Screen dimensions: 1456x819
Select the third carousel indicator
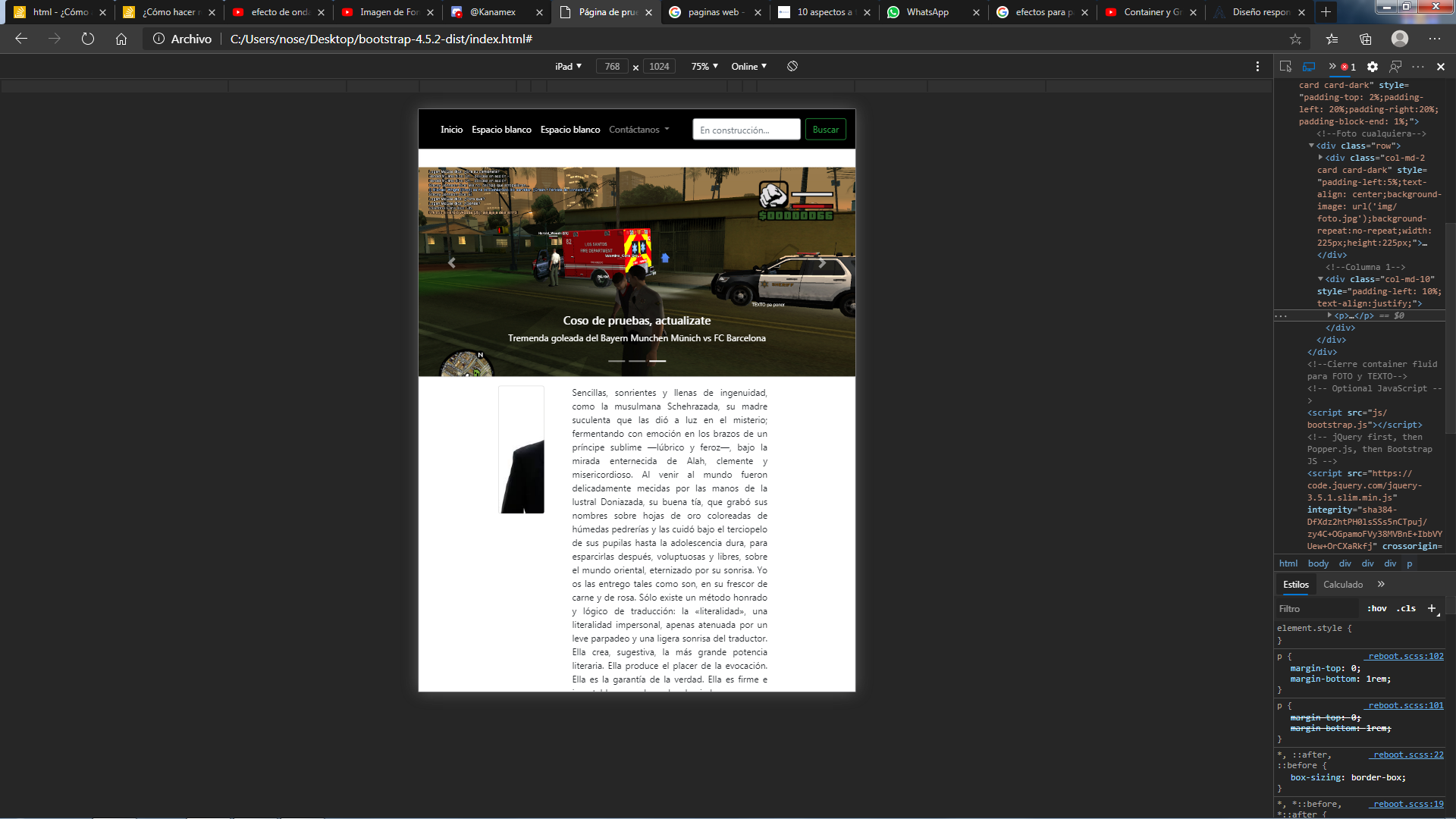point(657,361)
